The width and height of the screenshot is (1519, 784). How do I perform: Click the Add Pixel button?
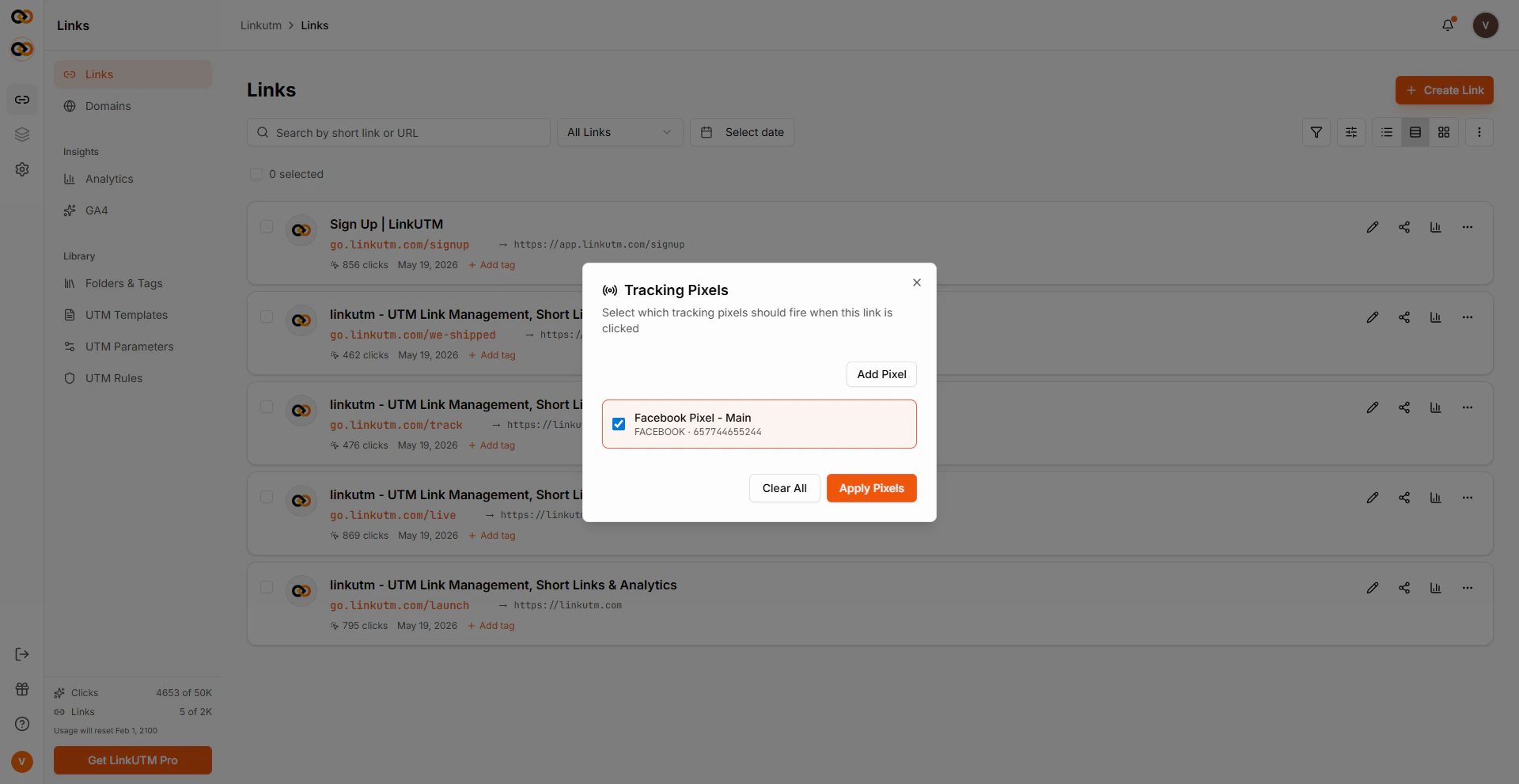(881, 374)
